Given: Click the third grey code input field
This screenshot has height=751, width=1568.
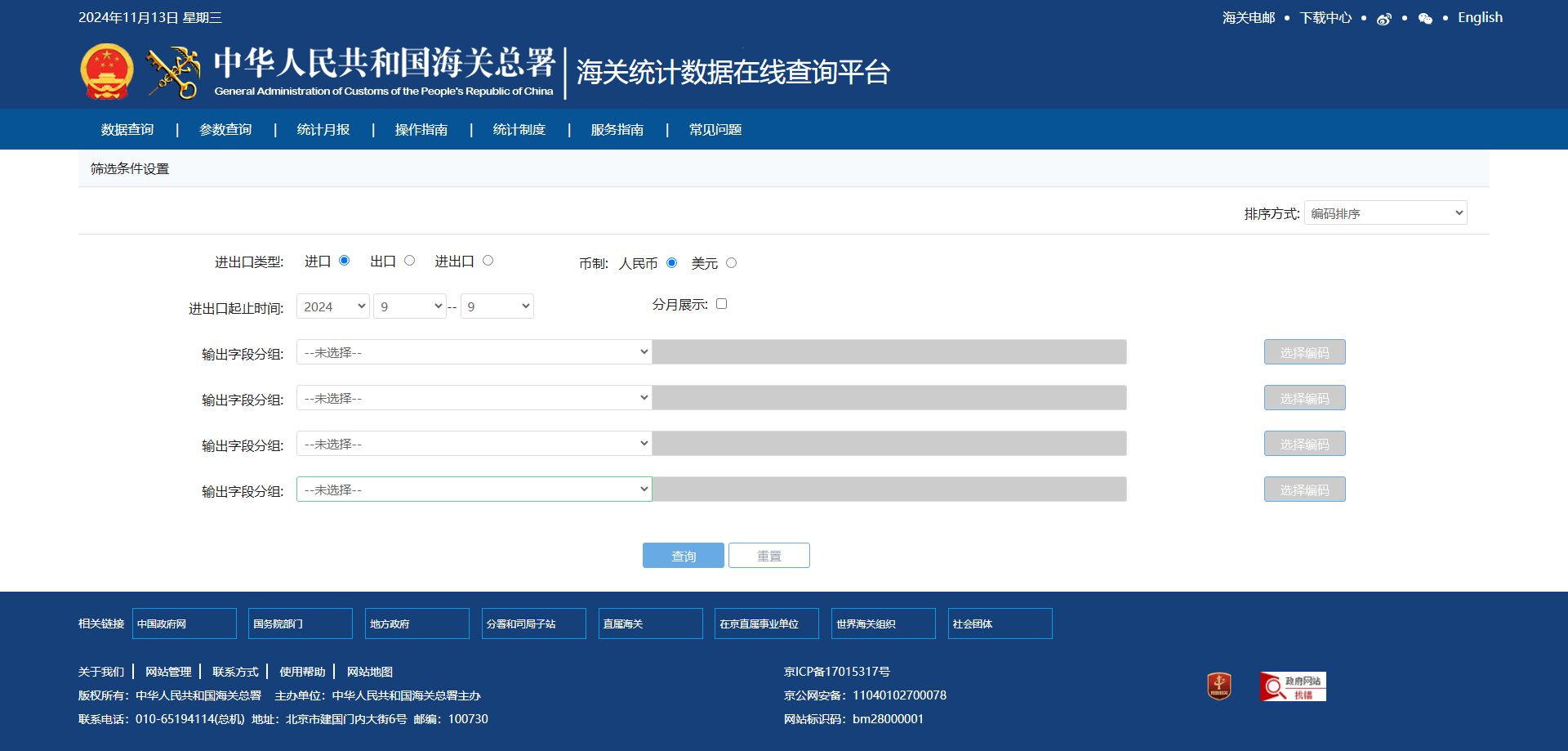Looking at the screenshot, I should pos(889,444).
